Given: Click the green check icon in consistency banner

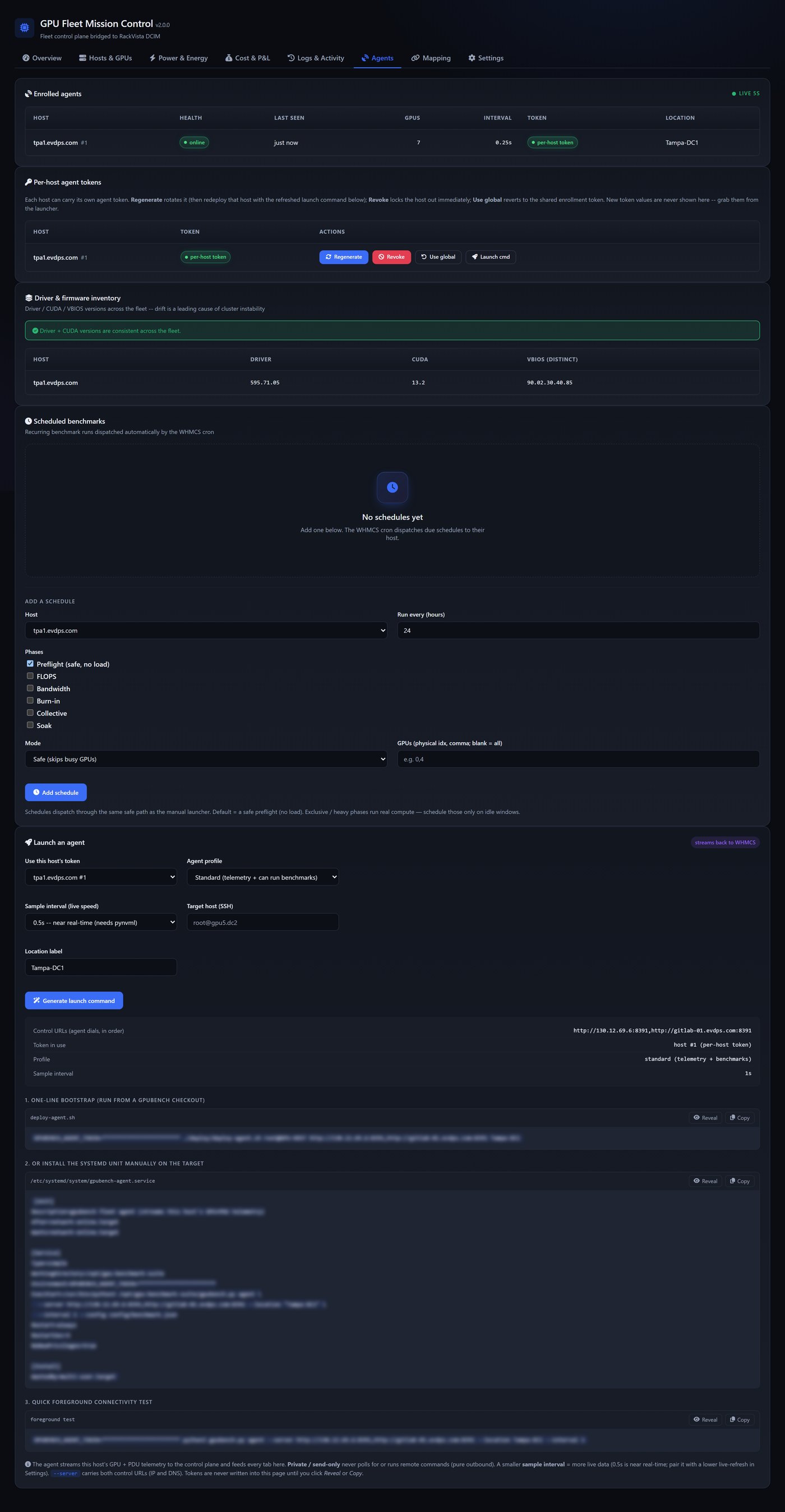Looking at the screenshot, I should pyautogui.click(x=35, y=330).
